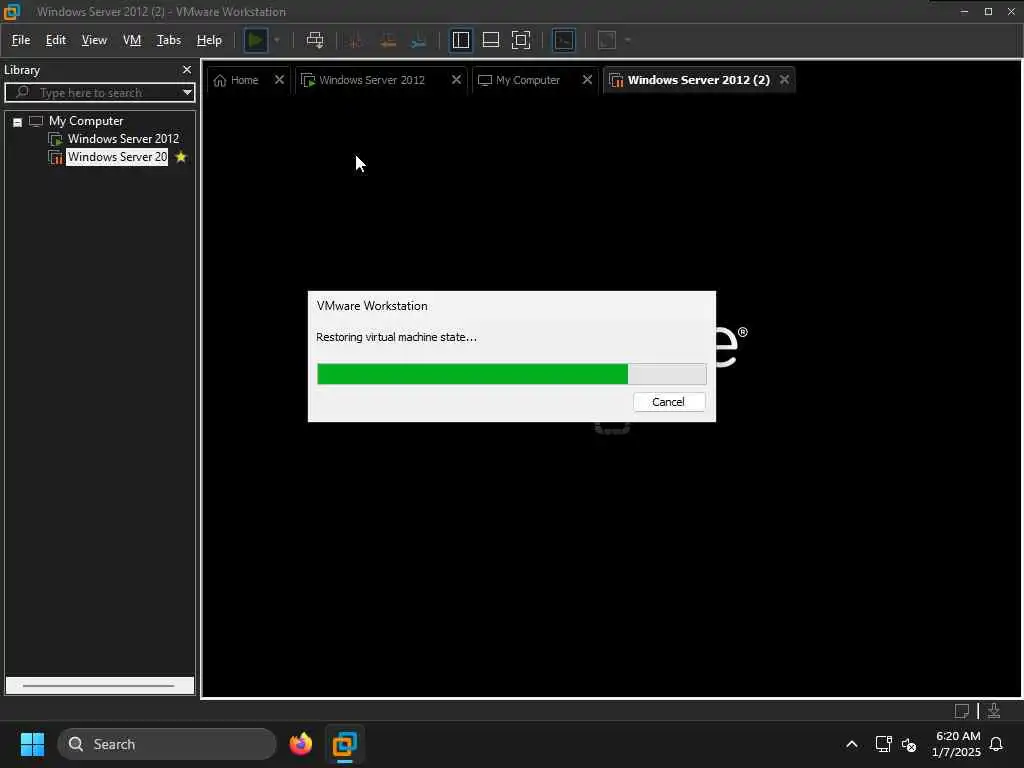Viewport: 1024px width, 768px height.
Task: Open the Edit menu
Action: [56, 40]
